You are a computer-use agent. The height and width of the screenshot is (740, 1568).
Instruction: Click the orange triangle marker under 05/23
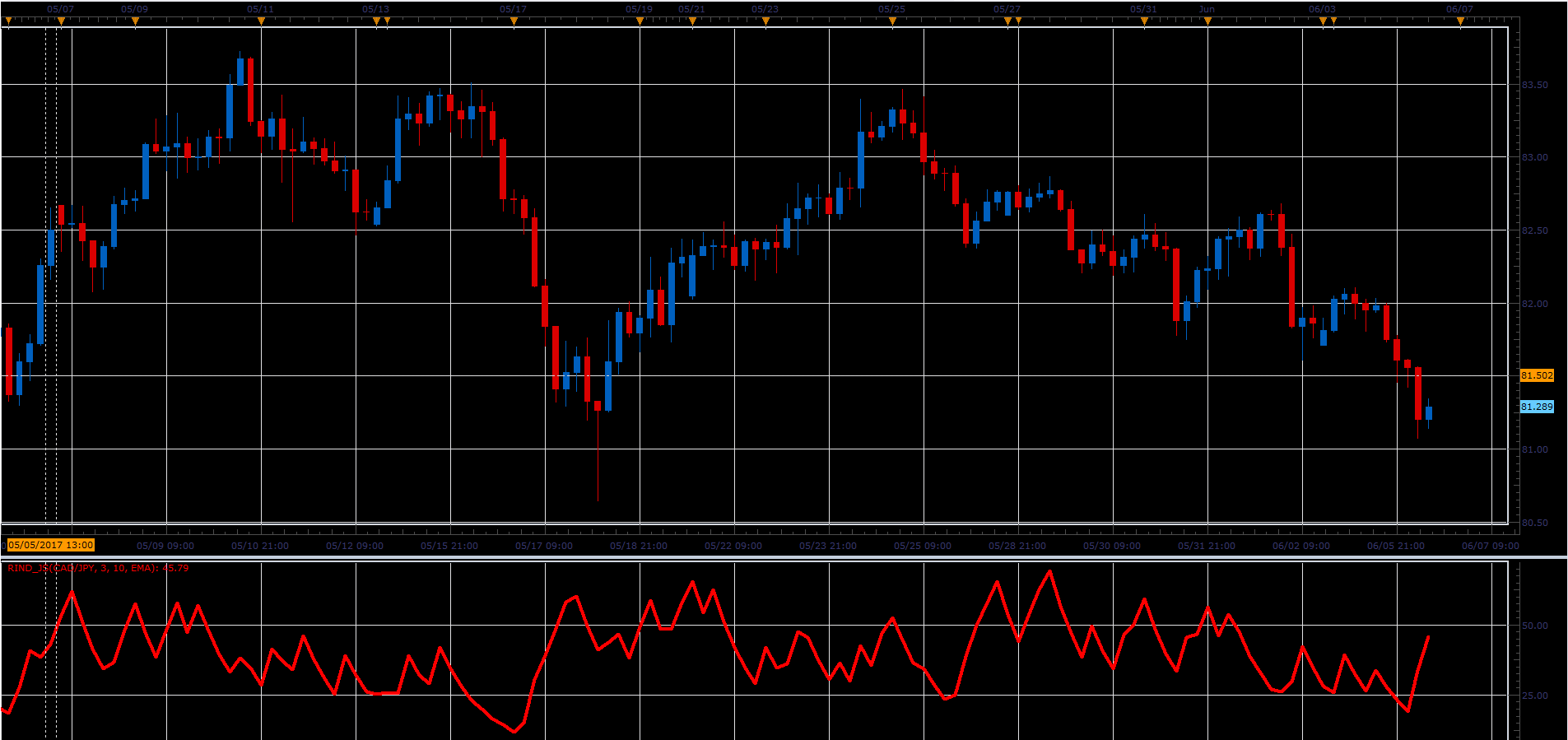(766, 22)
